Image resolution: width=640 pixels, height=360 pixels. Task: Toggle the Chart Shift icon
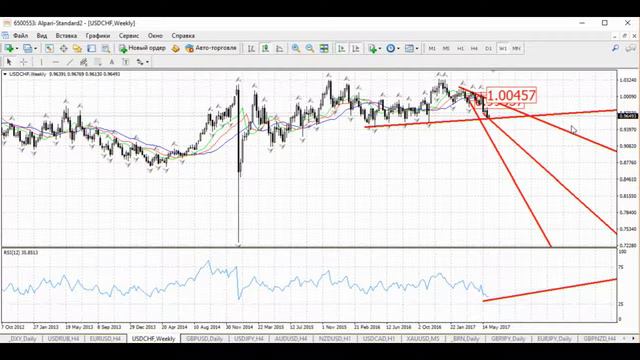(356, 49)
